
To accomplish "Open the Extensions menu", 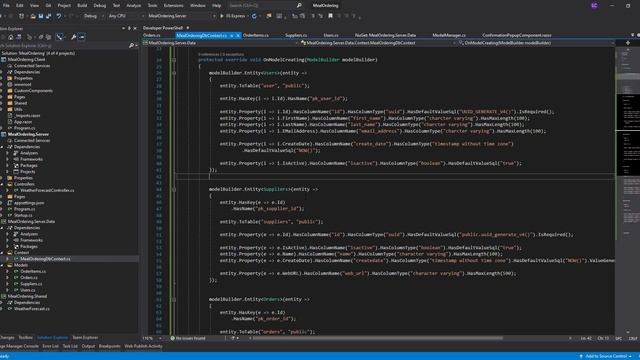I will click(x=173, y=5).
